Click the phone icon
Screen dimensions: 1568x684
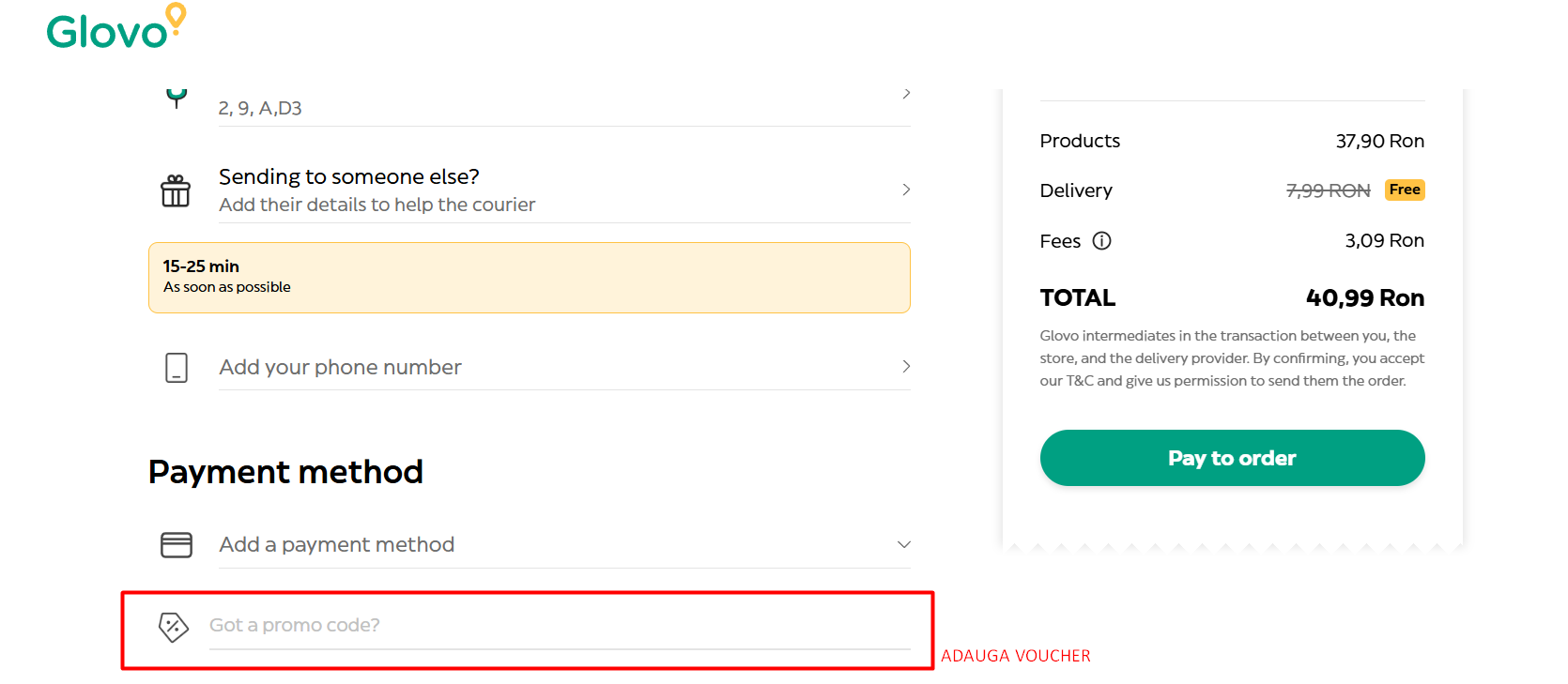coord(177,368)
